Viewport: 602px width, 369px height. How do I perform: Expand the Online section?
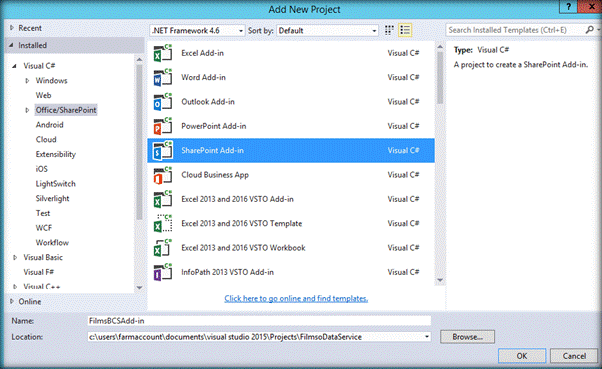(x=12, y=301)
